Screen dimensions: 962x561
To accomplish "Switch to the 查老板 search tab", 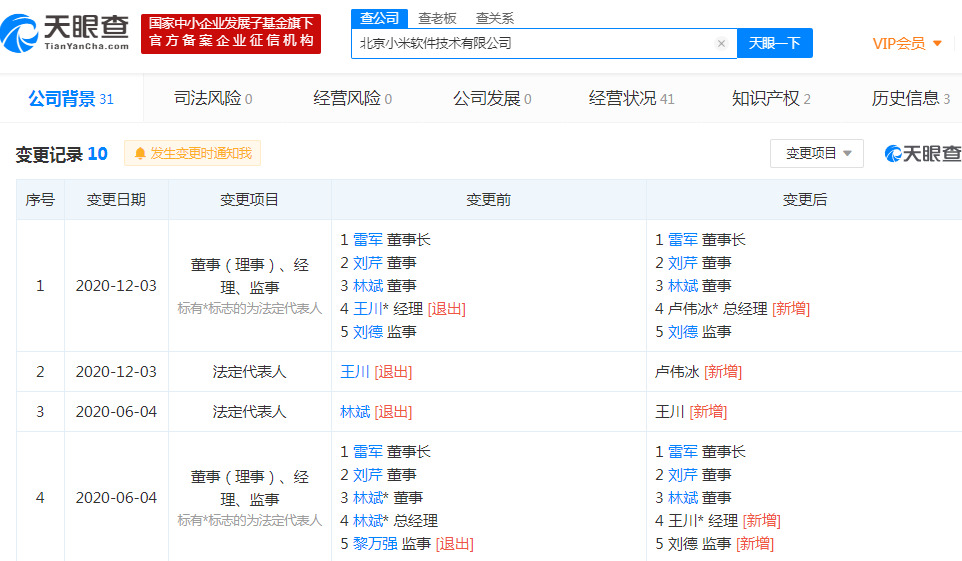I will [437, 18].
